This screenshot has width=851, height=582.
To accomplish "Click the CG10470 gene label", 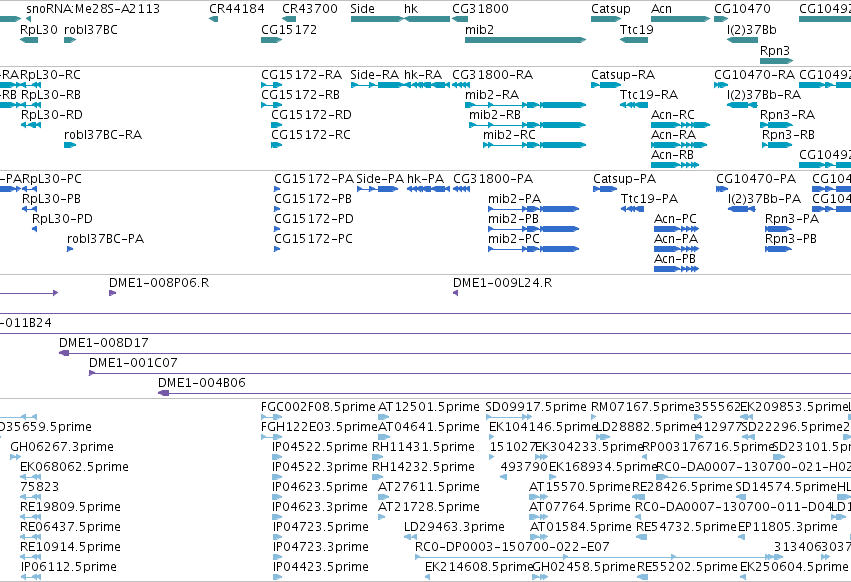I will click(x=742, y=9).
